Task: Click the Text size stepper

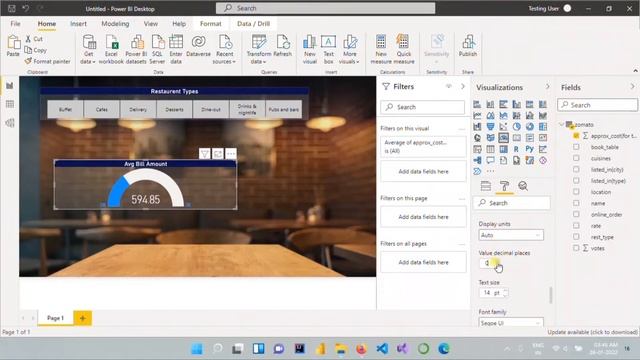Action: (506, 293)
